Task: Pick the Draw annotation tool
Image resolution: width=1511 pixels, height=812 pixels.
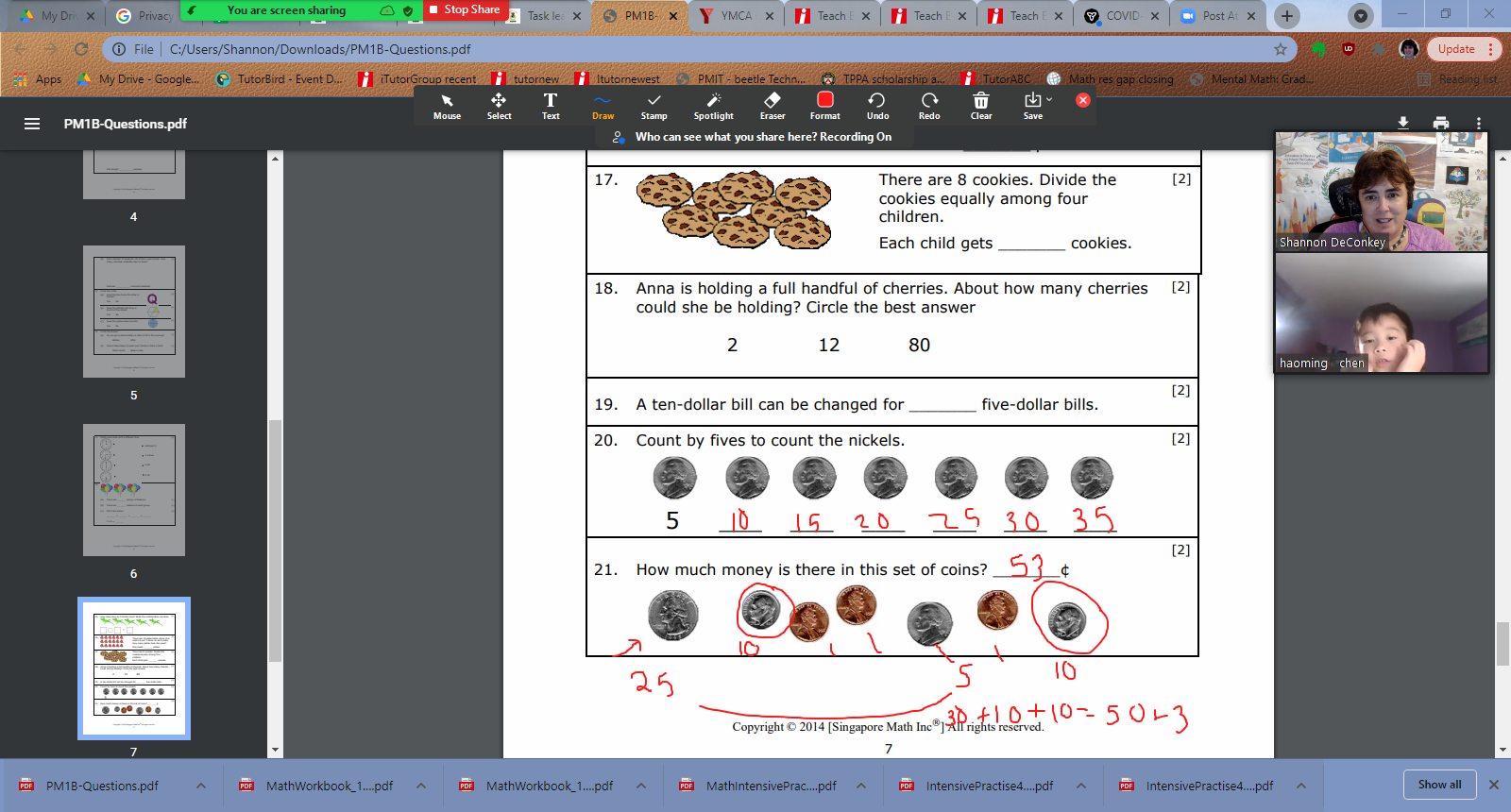Action: tap(603, 107)
